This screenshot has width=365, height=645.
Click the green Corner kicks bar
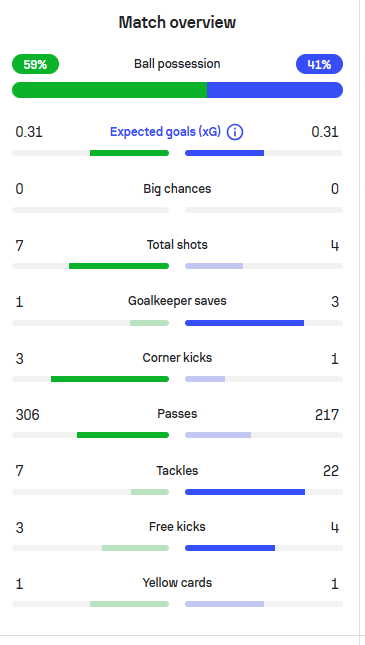110,379
